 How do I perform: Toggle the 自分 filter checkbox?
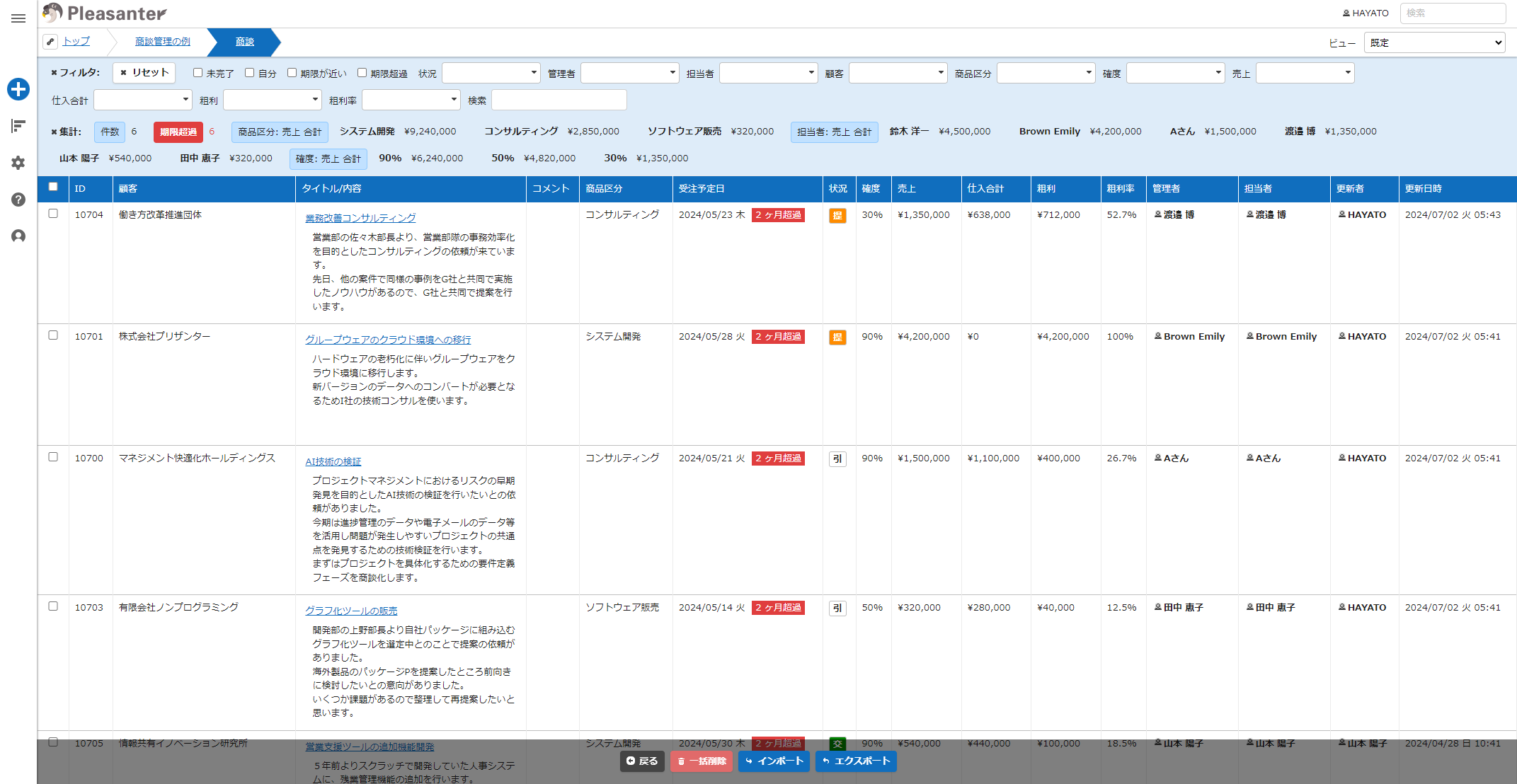pyautogui.click(x=250, y=72)
